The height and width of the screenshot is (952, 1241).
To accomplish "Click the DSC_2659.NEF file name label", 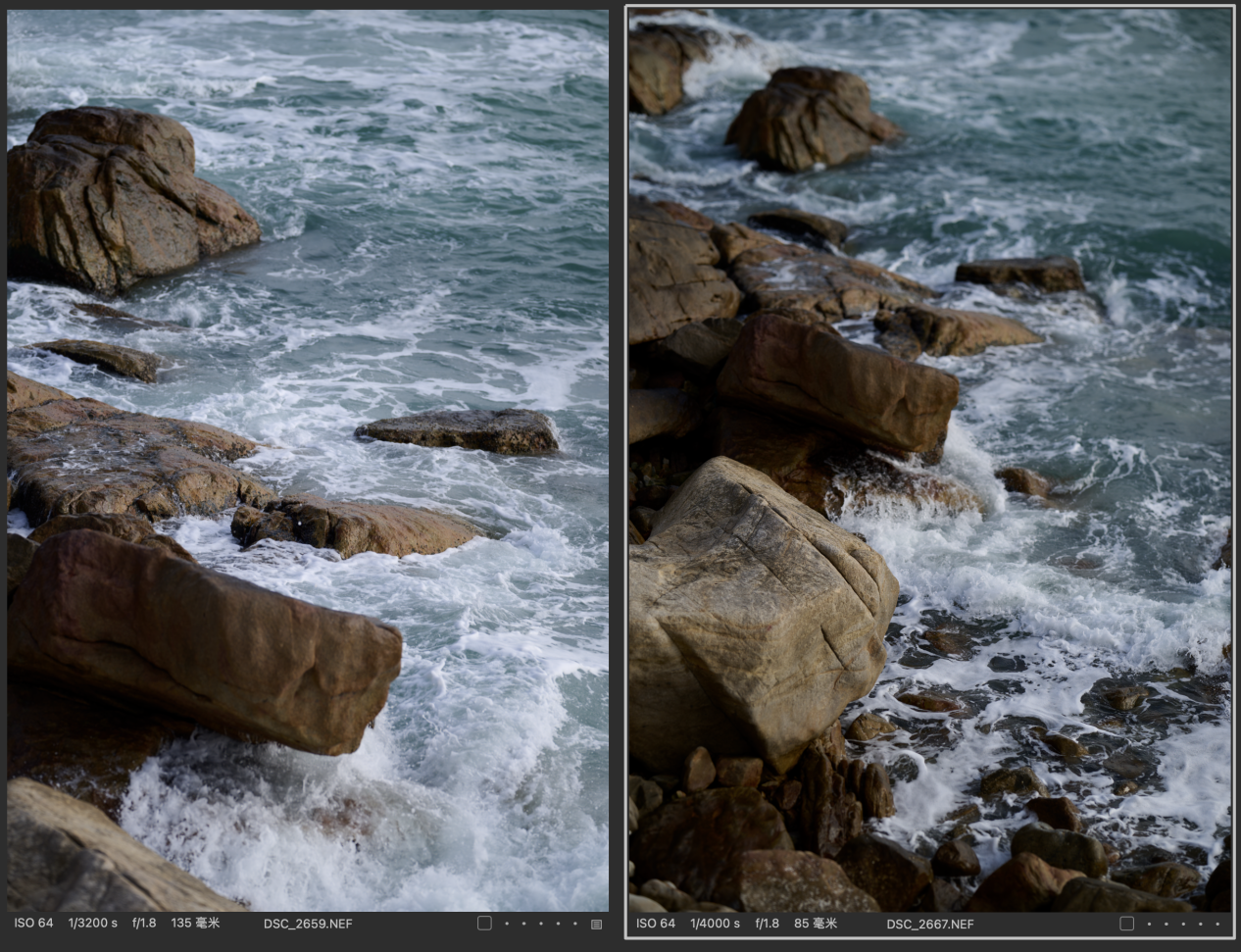I will click(308, 924).
